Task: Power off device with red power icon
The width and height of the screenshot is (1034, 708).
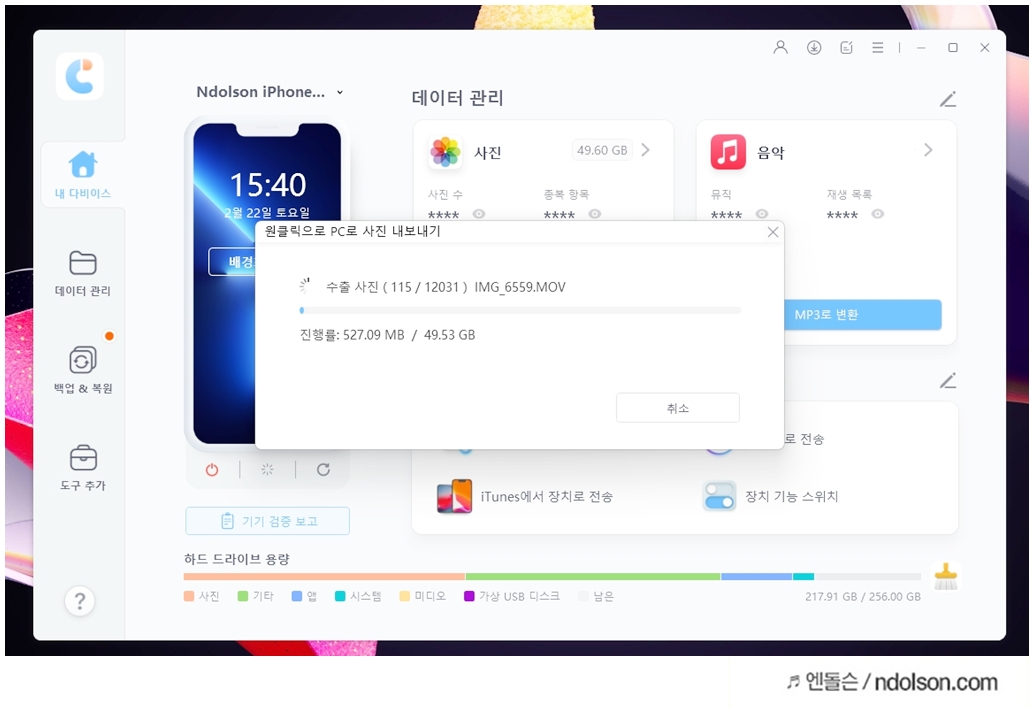Action: pyautogui.click(x=212, y=470)
